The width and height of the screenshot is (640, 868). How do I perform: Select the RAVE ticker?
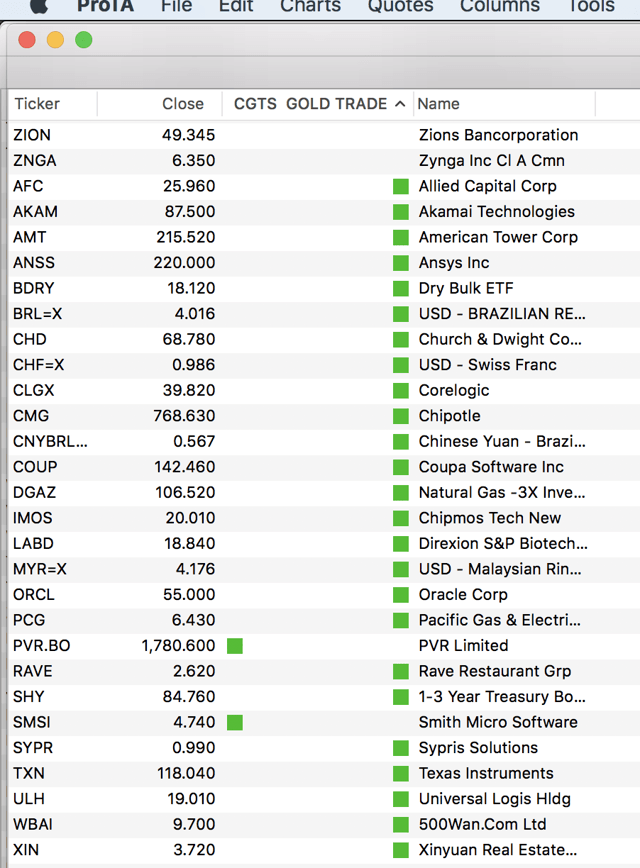pos(33,671)
